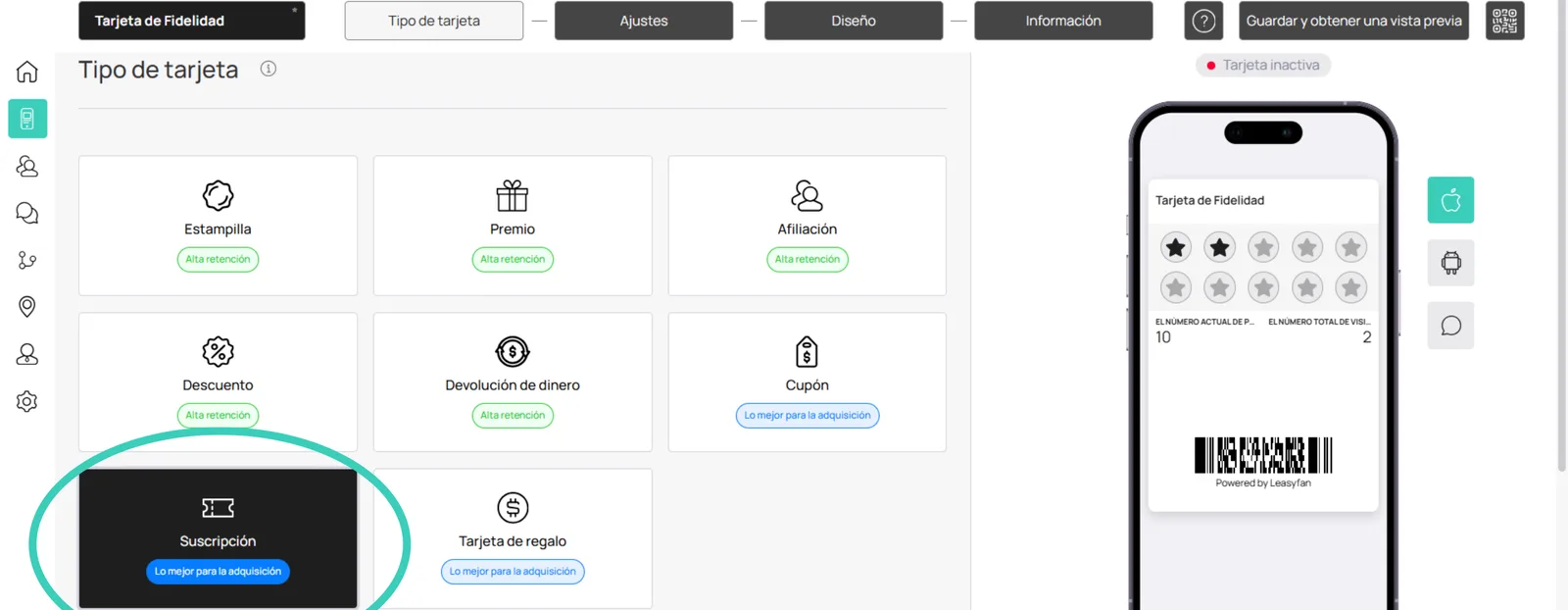Open the automation branch sidebar icon

pyautogui.click(x=27, y=260)
